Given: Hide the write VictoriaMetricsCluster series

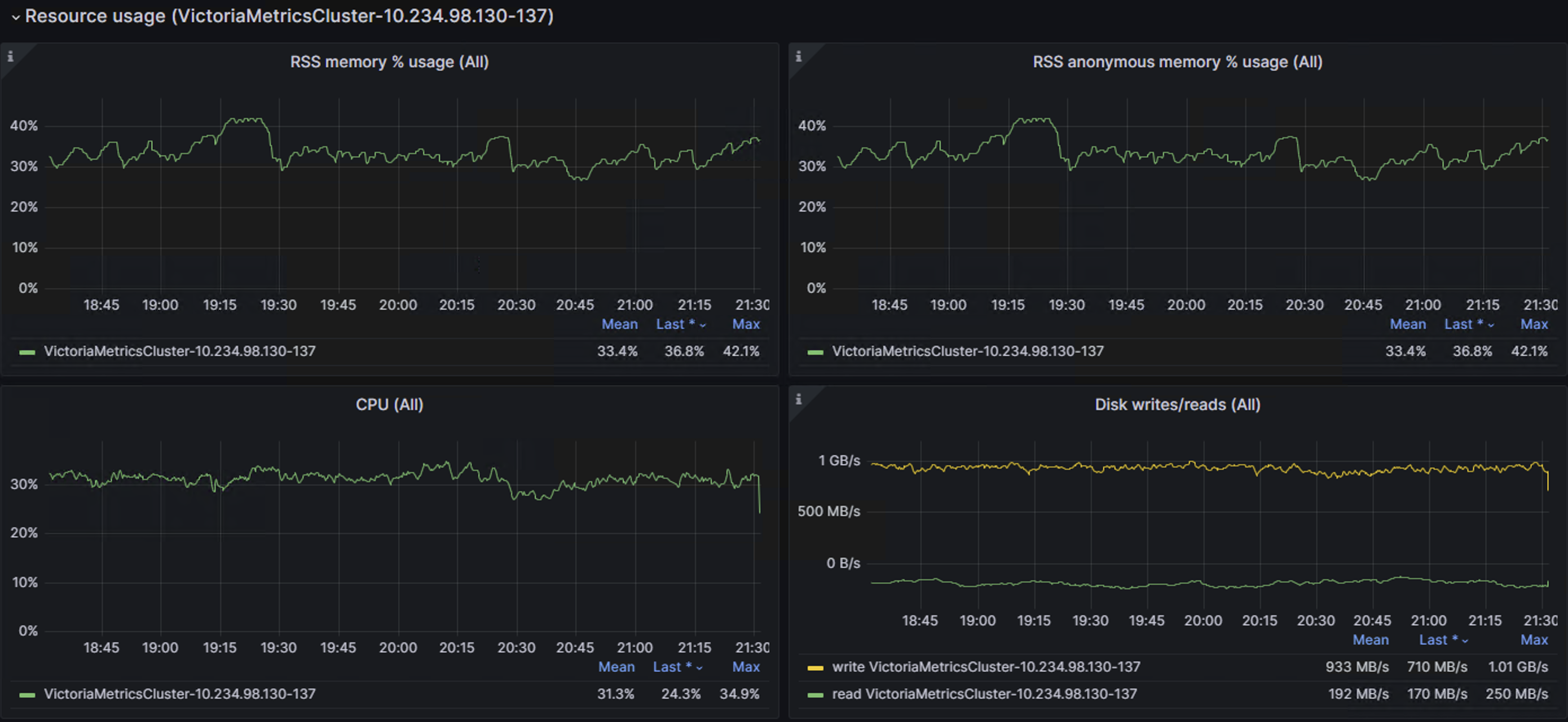Looking at the screenshot, I should pos(986,667).
